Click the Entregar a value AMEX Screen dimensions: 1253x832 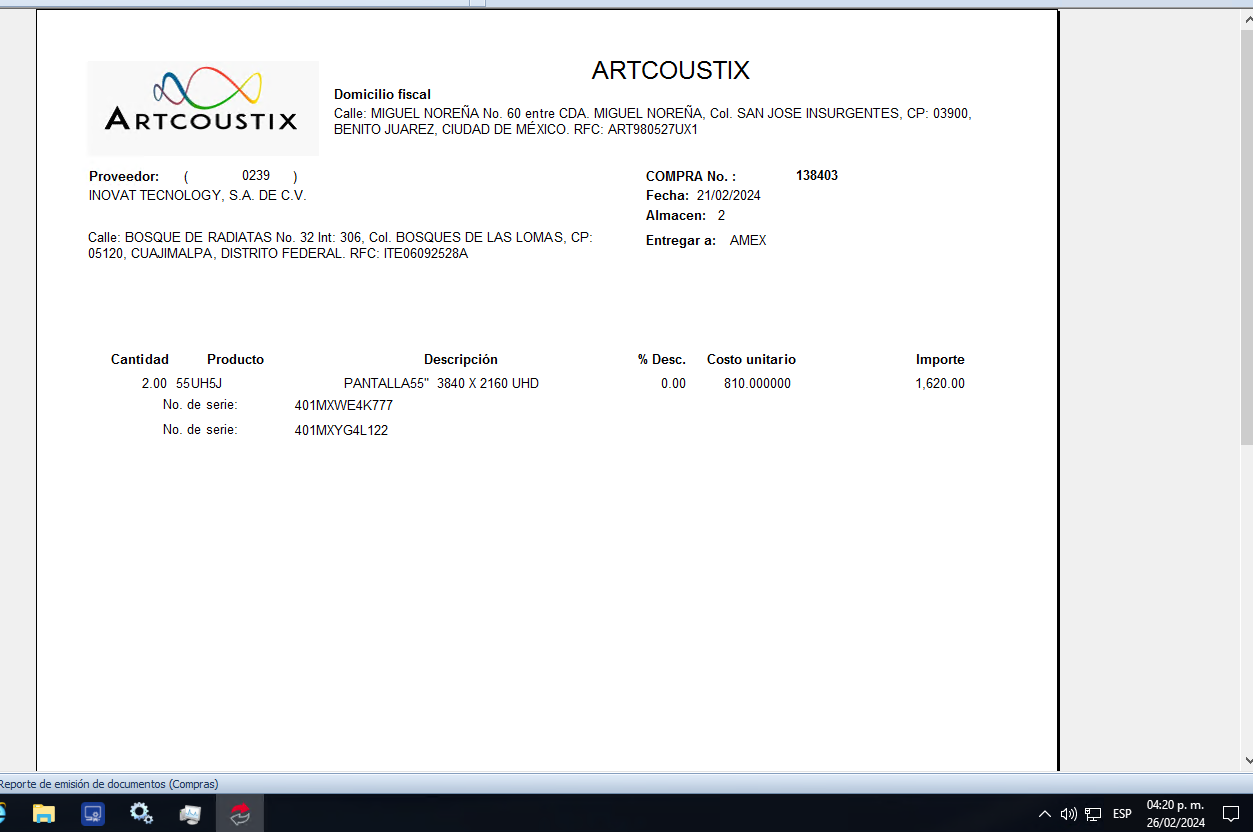point(748,240)
